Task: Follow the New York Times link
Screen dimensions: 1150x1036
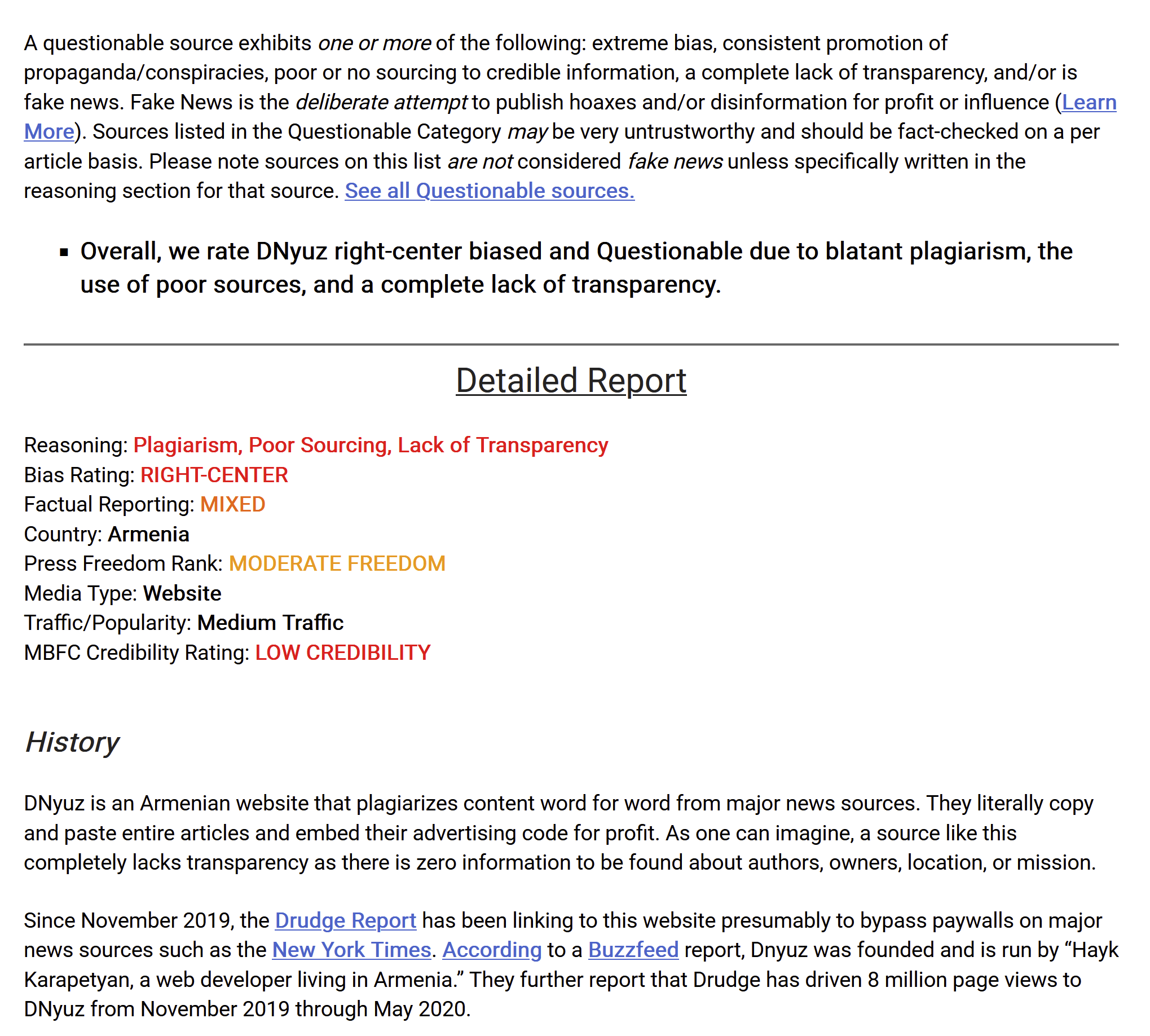Action: pyautogui.click(x=351, y=950)
